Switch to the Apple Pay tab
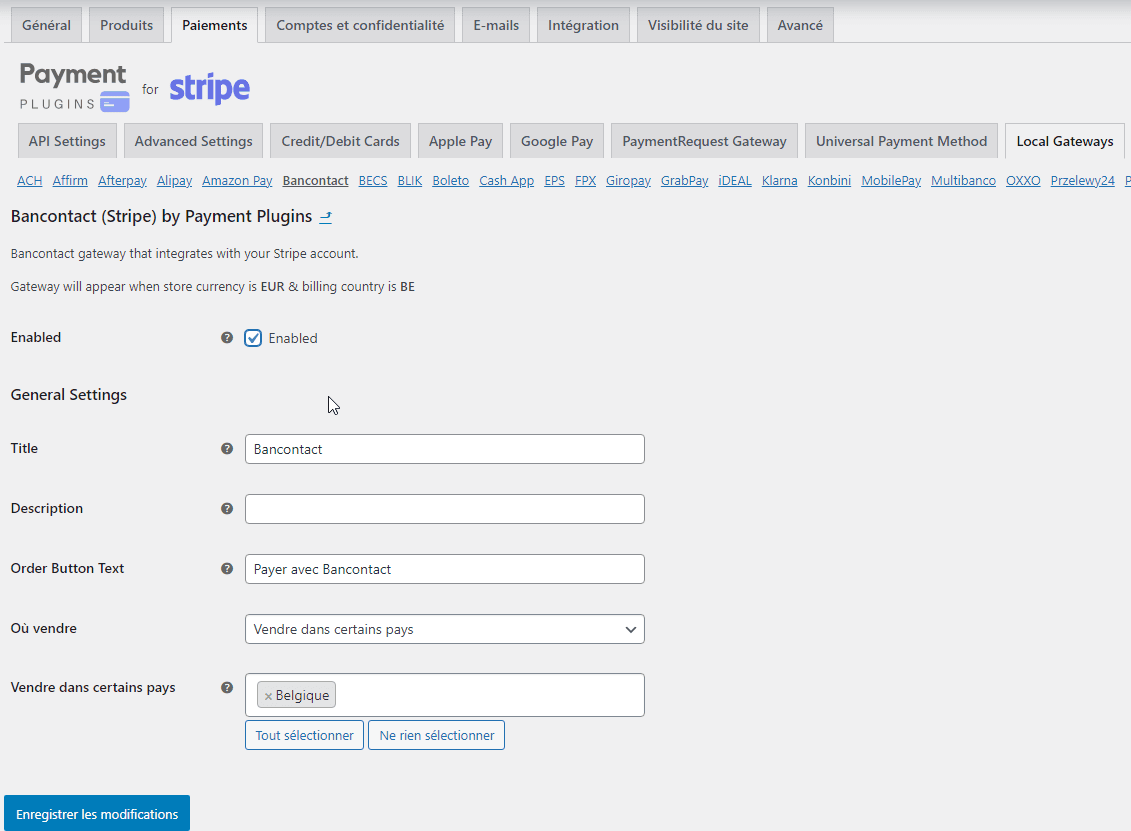The height and width of the screenshot is (831, 1131). click(460, 140)
